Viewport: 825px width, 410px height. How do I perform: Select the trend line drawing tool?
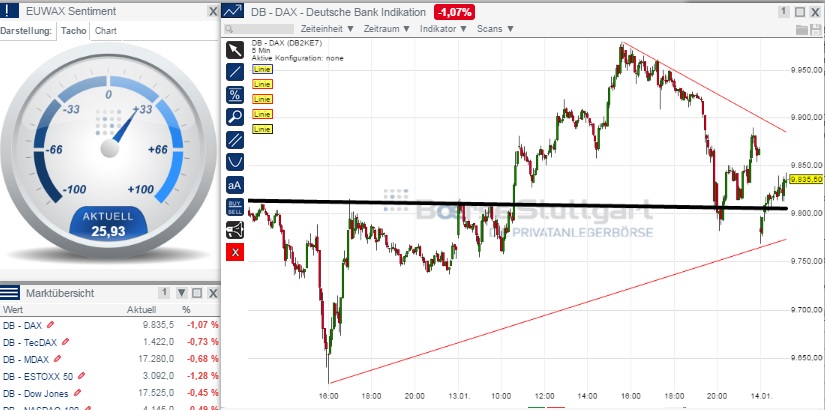235,72
